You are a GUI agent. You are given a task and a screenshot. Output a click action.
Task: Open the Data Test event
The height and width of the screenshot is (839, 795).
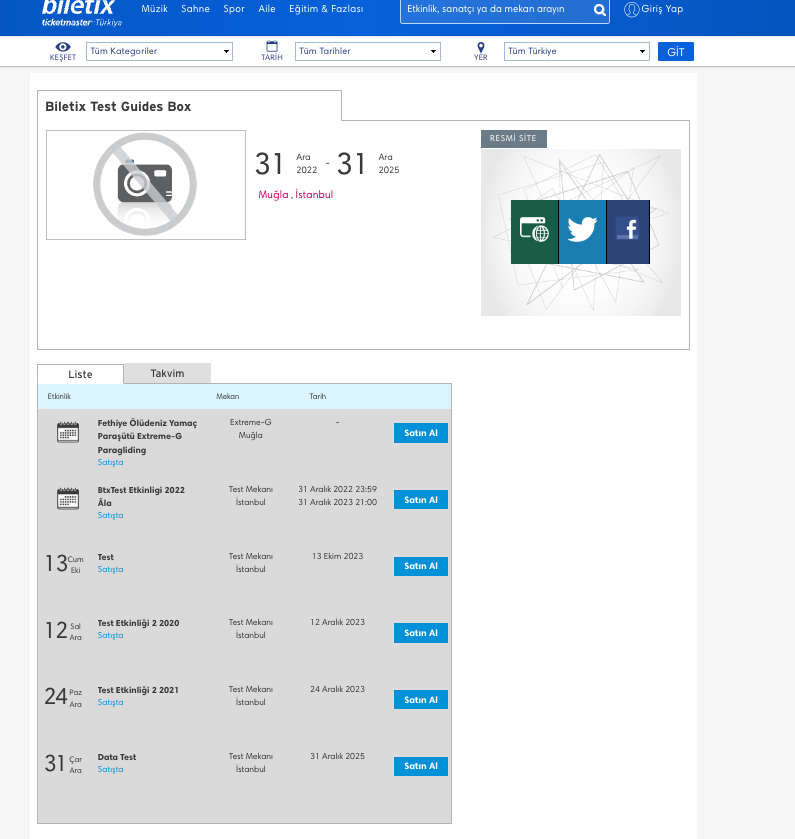tap(117, 757)
